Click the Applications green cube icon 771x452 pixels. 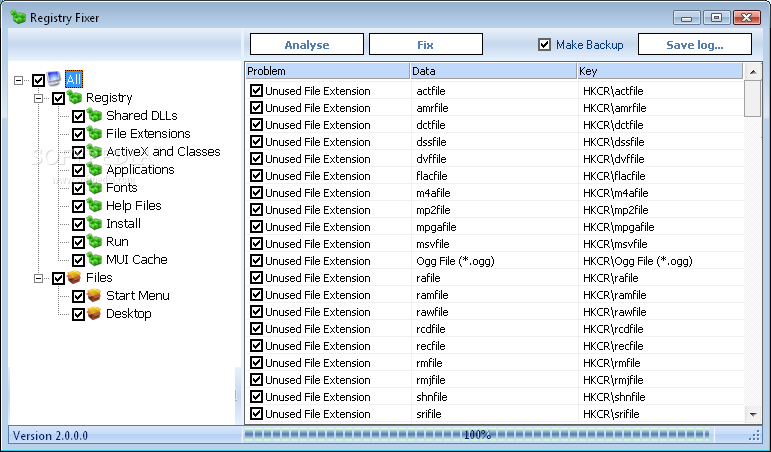[94, 169]
